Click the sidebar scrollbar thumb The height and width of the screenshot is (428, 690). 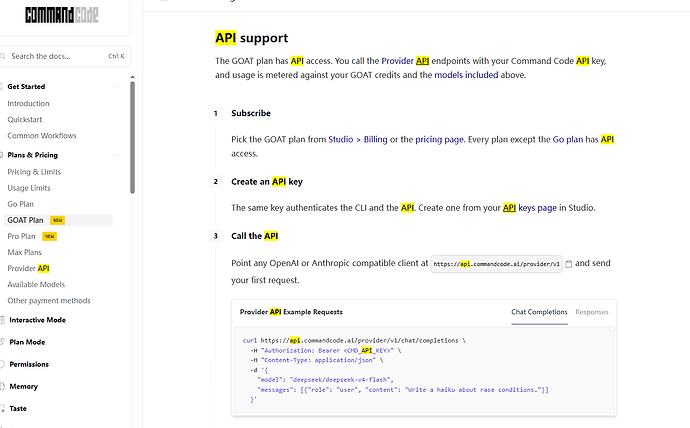pos(132,137)
